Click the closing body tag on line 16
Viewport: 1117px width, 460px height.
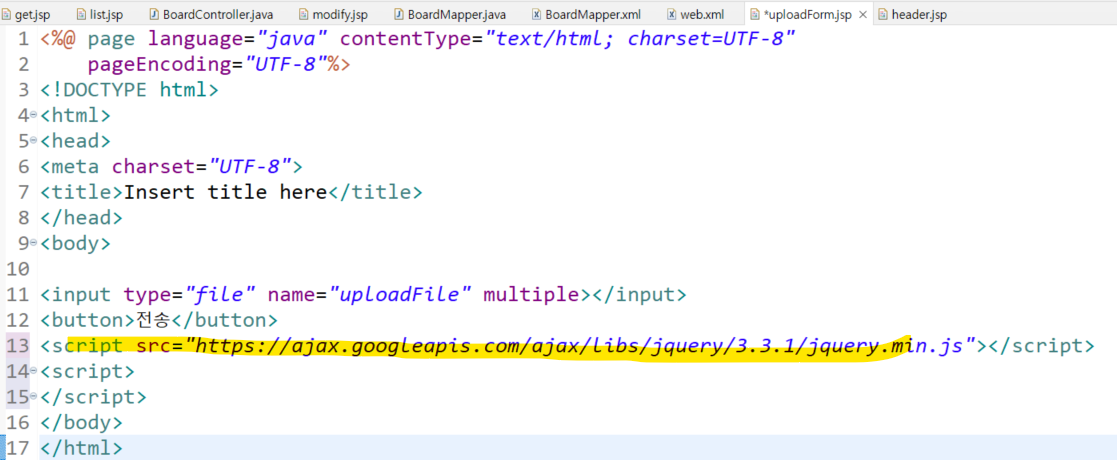81,423
